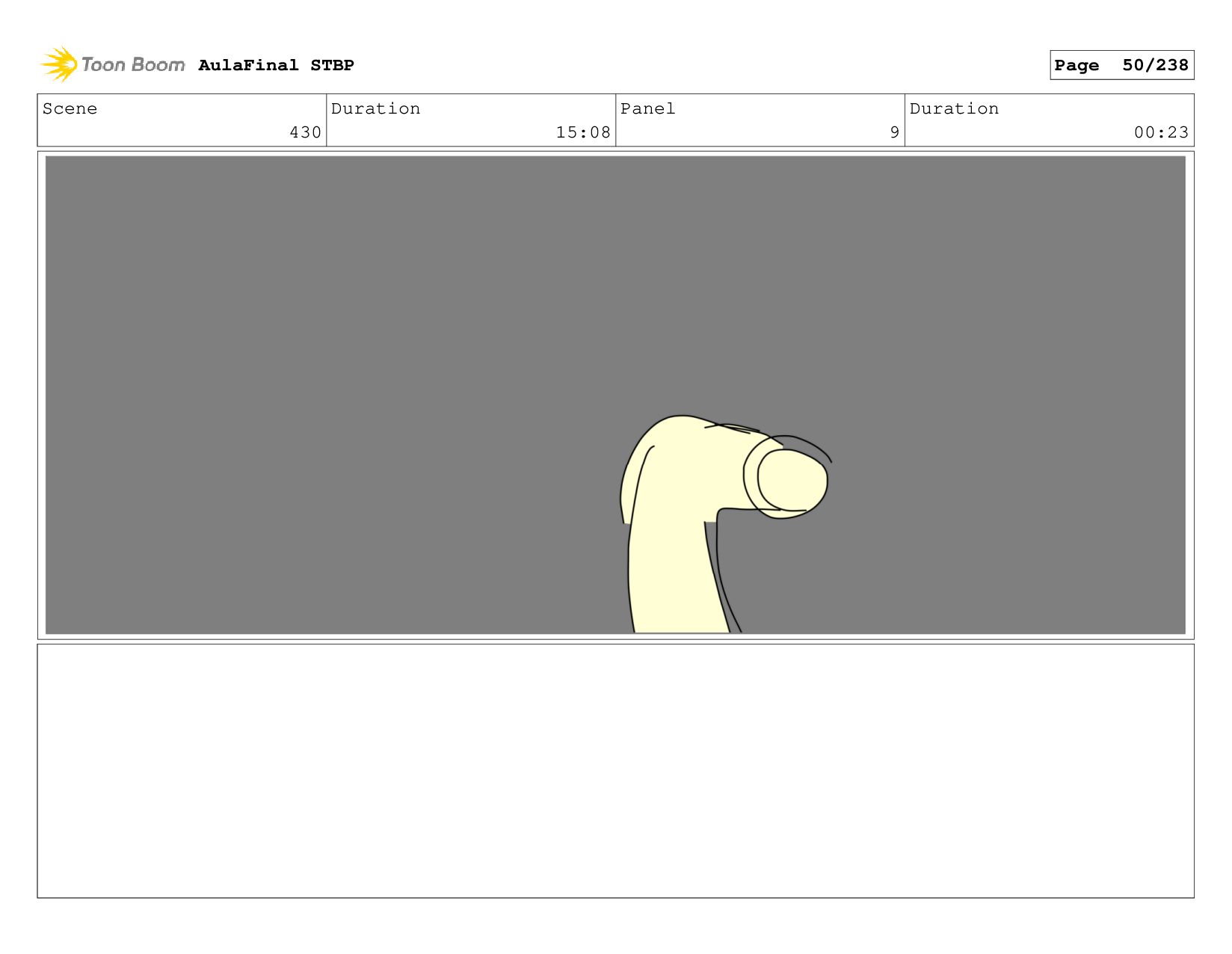Viewport: 1232px width, 954px height.
Task: Click the panel number 9
Action: [x=894, y=132]
